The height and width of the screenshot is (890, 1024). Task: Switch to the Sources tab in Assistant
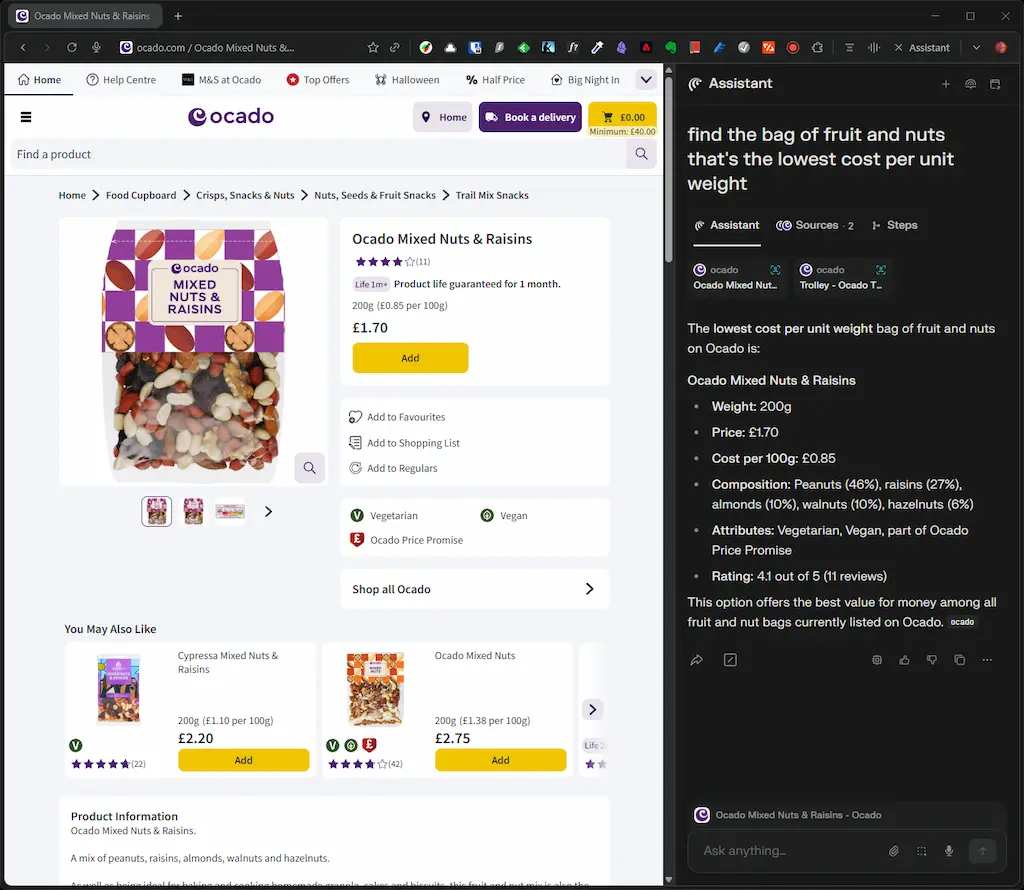point(815,225)
